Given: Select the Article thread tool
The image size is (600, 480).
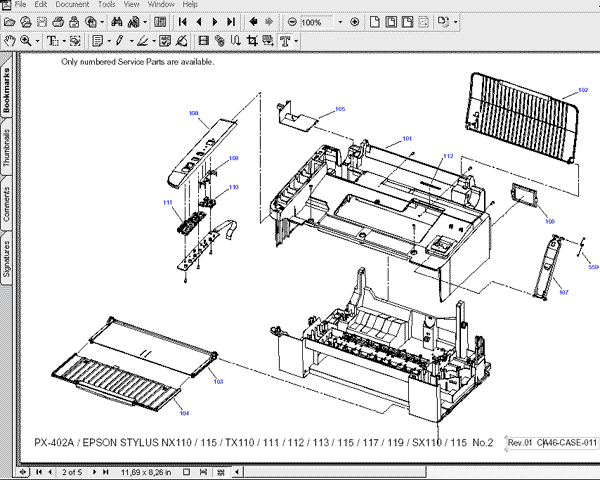Looking at the screenshot, I should point(236,41).
